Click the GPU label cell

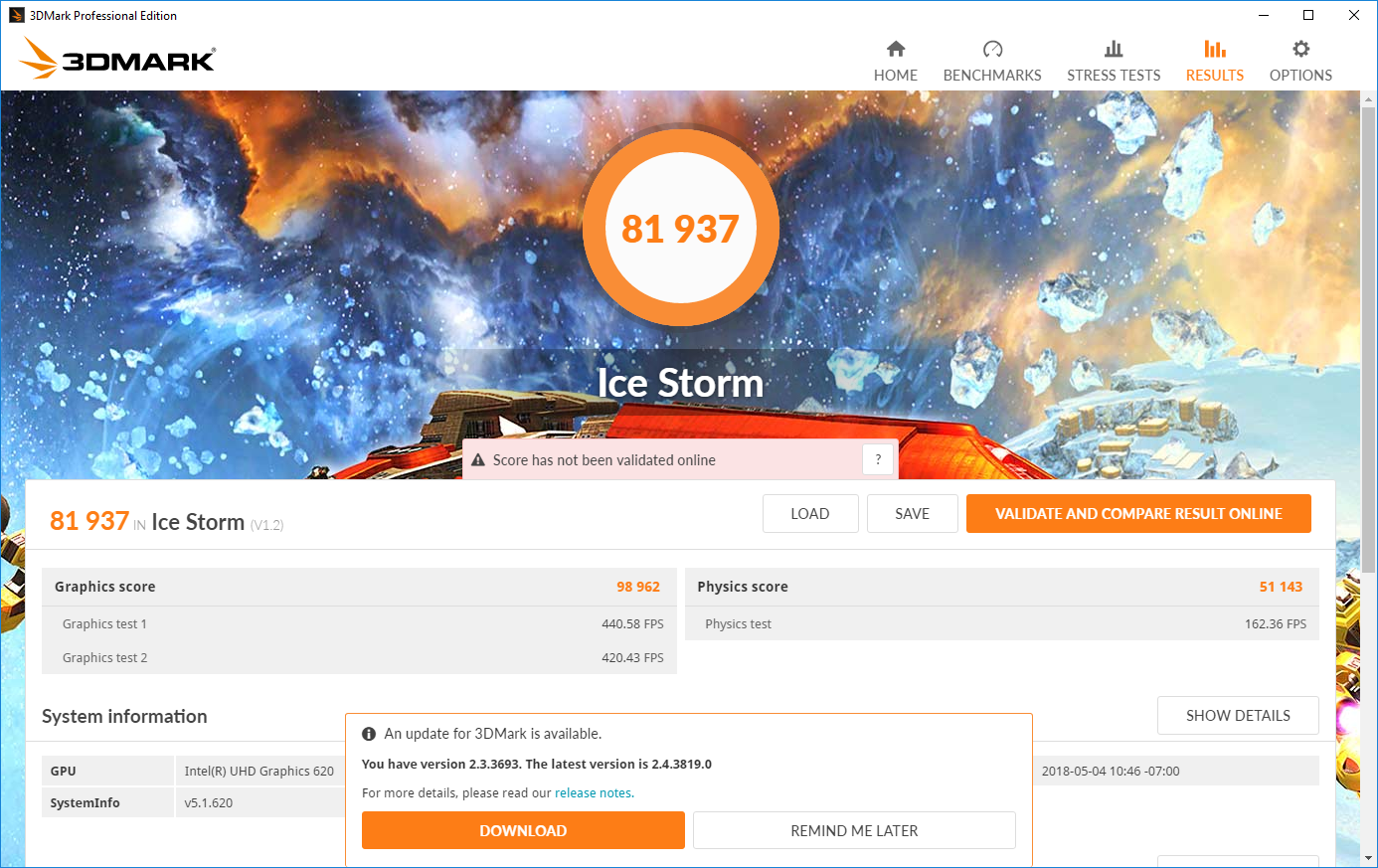point(107,771)
